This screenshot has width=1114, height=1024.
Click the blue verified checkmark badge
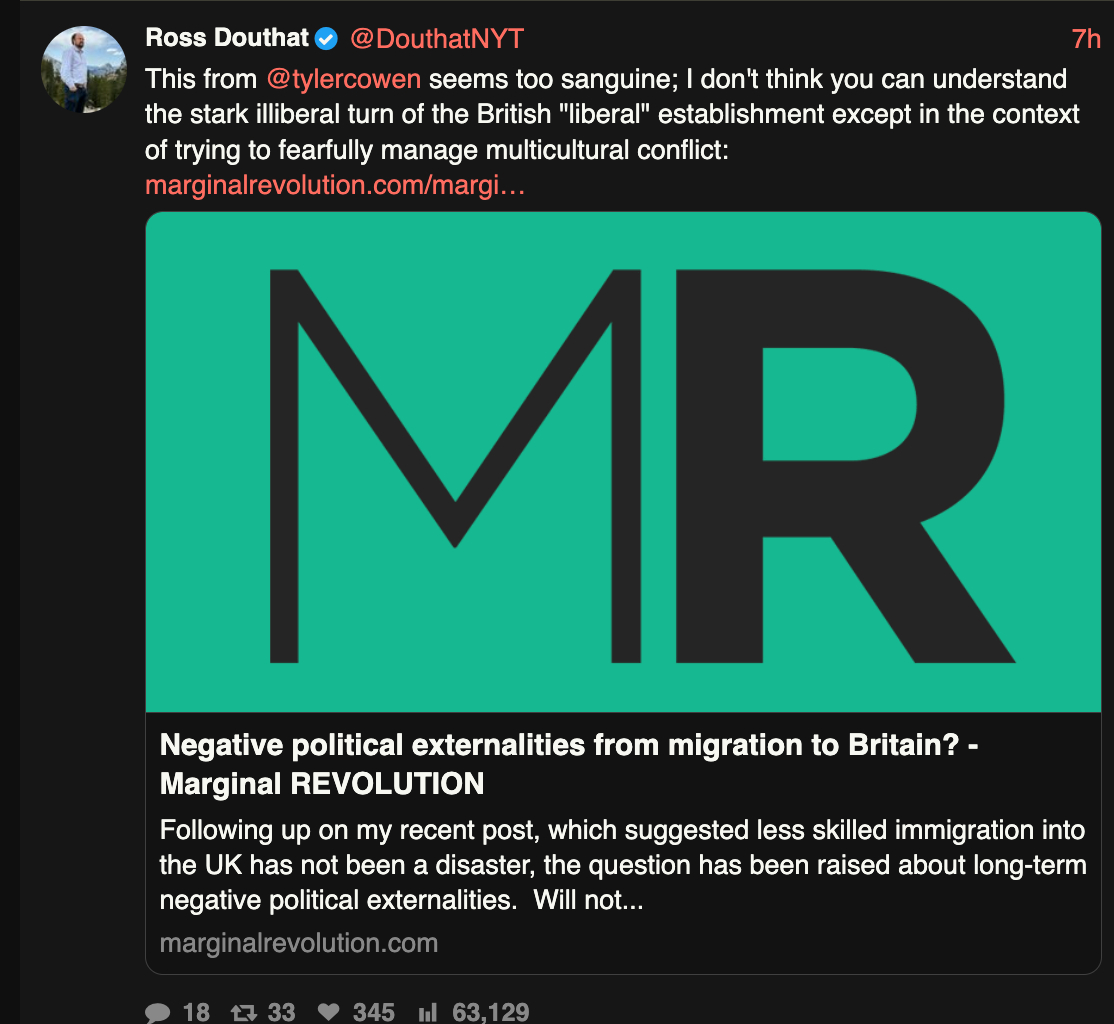pyautogui.click(x=326, y=39)
